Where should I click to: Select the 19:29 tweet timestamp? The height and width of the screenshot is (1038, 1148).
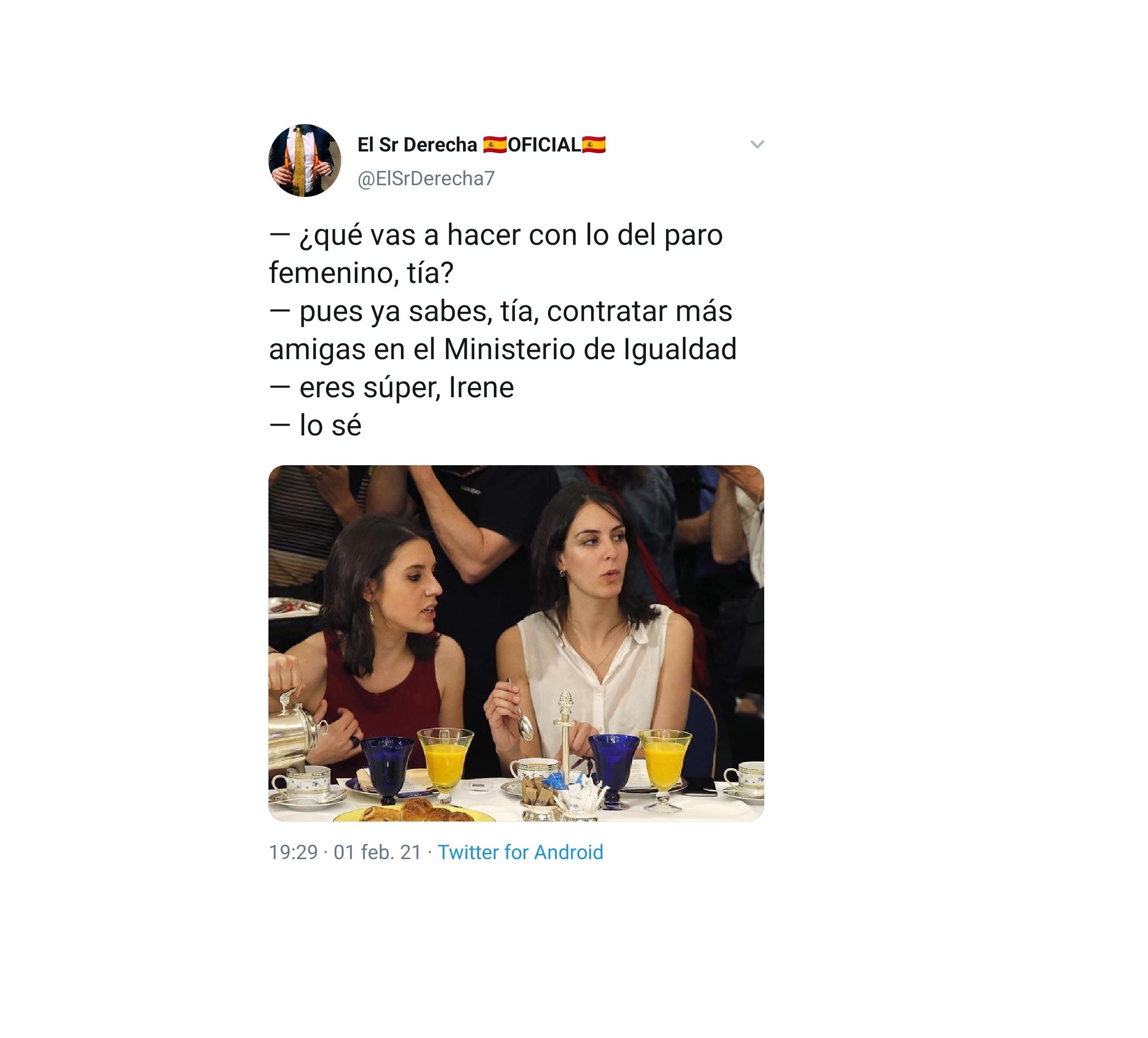coord(293,852)
